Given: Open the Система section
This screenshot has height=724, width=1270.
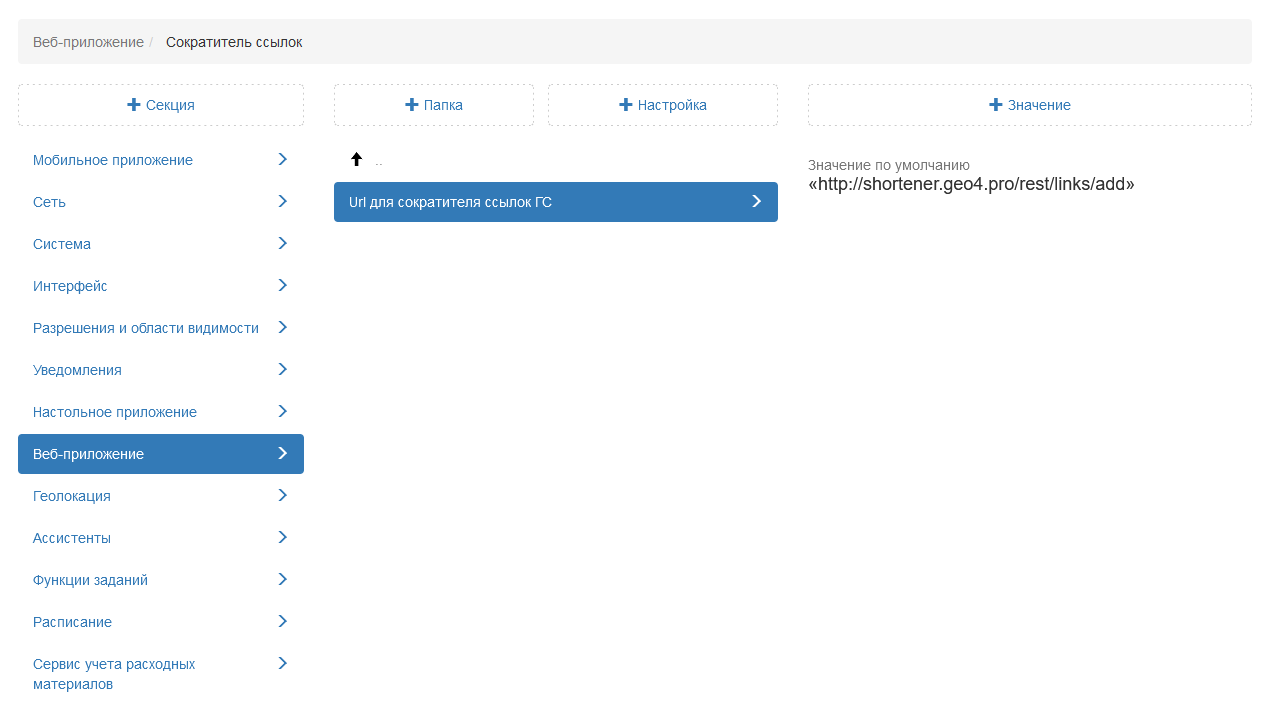Looking at the screenshot, I should [x=62, y=244].
